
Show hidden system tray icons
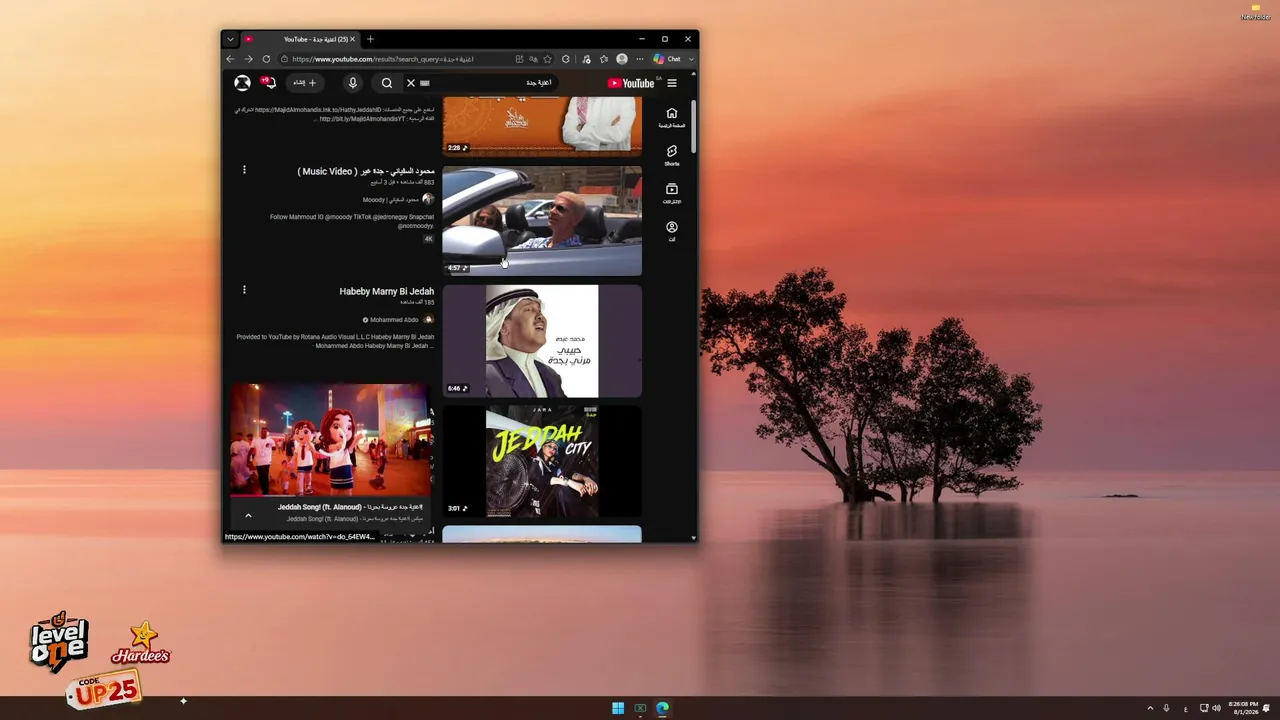(x=1150, y=708)
